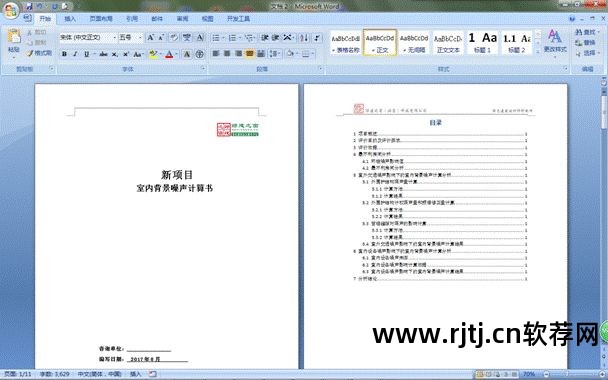608x380 pixels.
Task: Switch to the 开始 (Home) ribbon tab
Action: [x=45, y=19]
